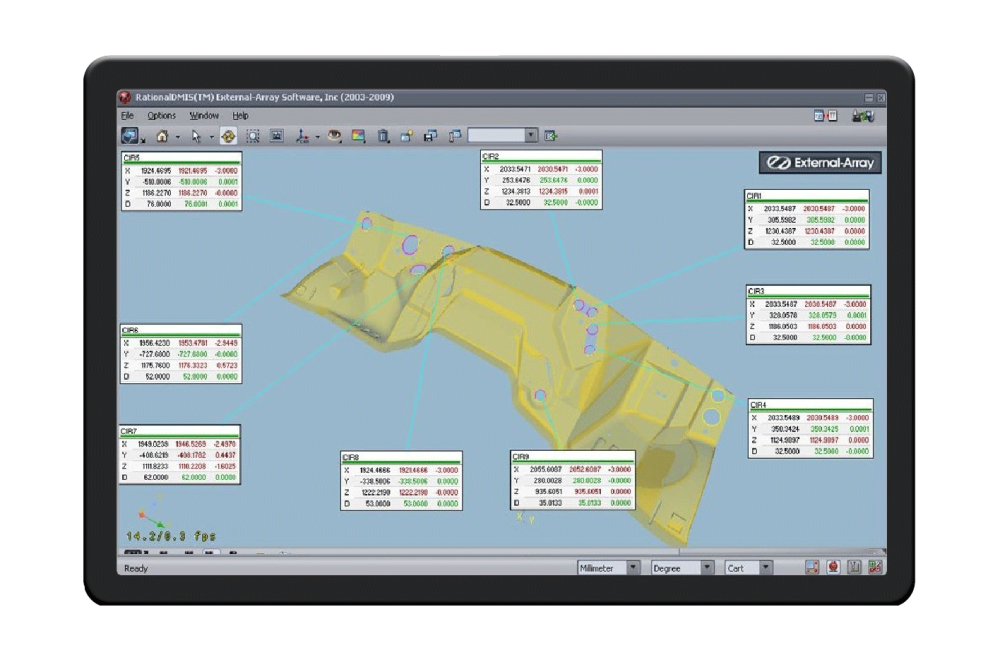Image resolution: width=1000 pixels, height=662 pixels.
Task: Toggle the eye visibility icon
Action: [x=334, y=136]
